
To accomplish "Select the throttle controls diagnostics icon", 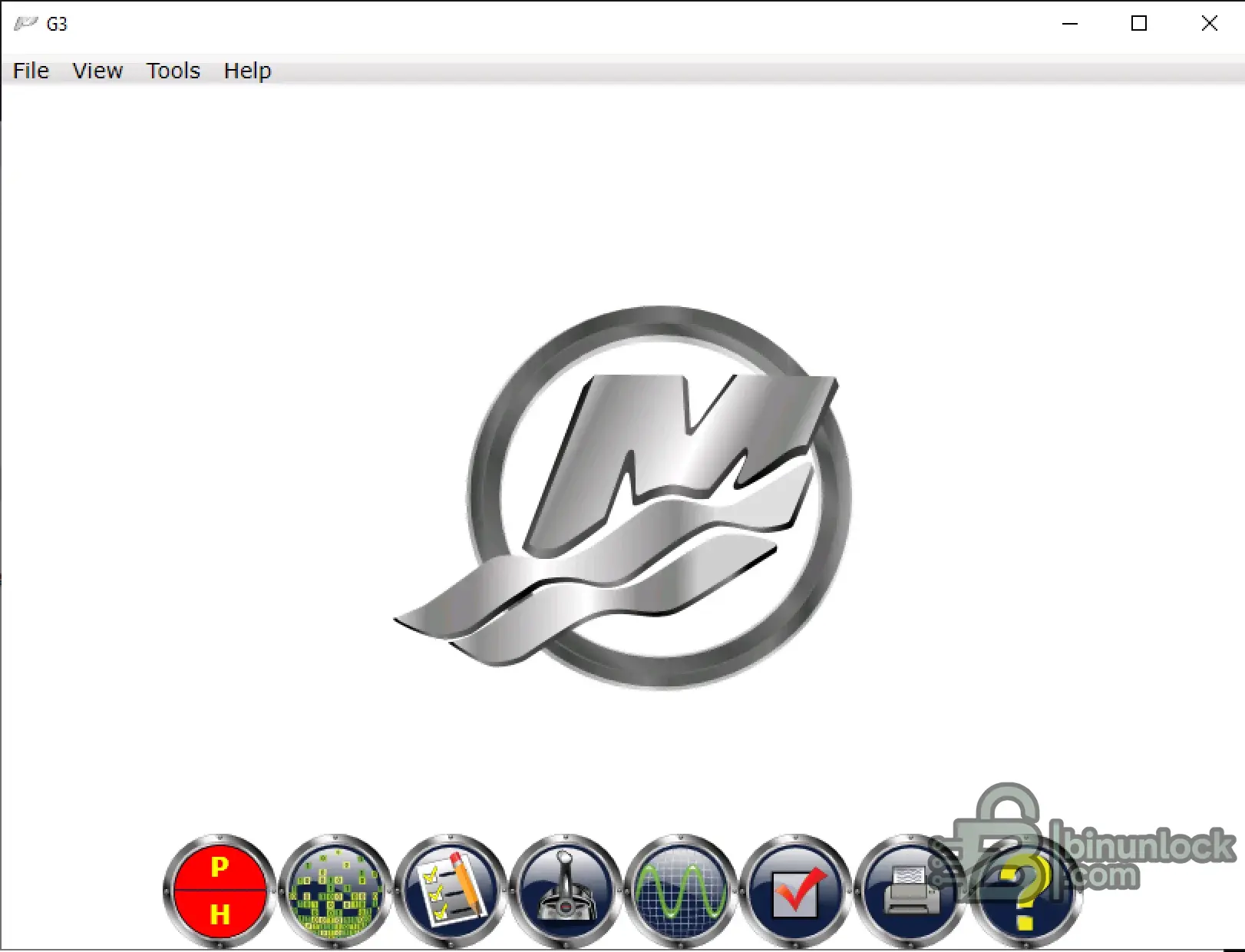I will (566, 894).
